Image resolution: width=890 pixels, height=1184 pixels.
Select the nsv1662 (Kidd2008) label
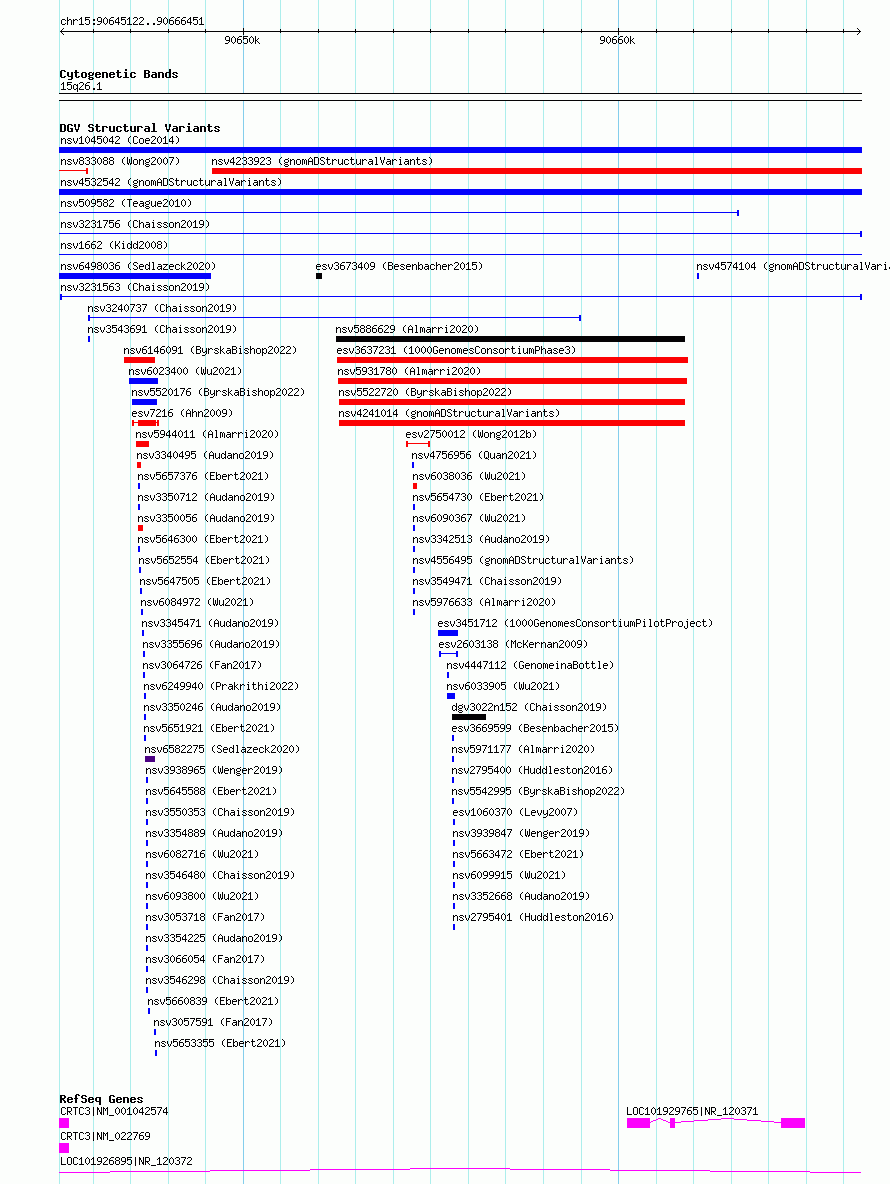click(x=114, y=246)
